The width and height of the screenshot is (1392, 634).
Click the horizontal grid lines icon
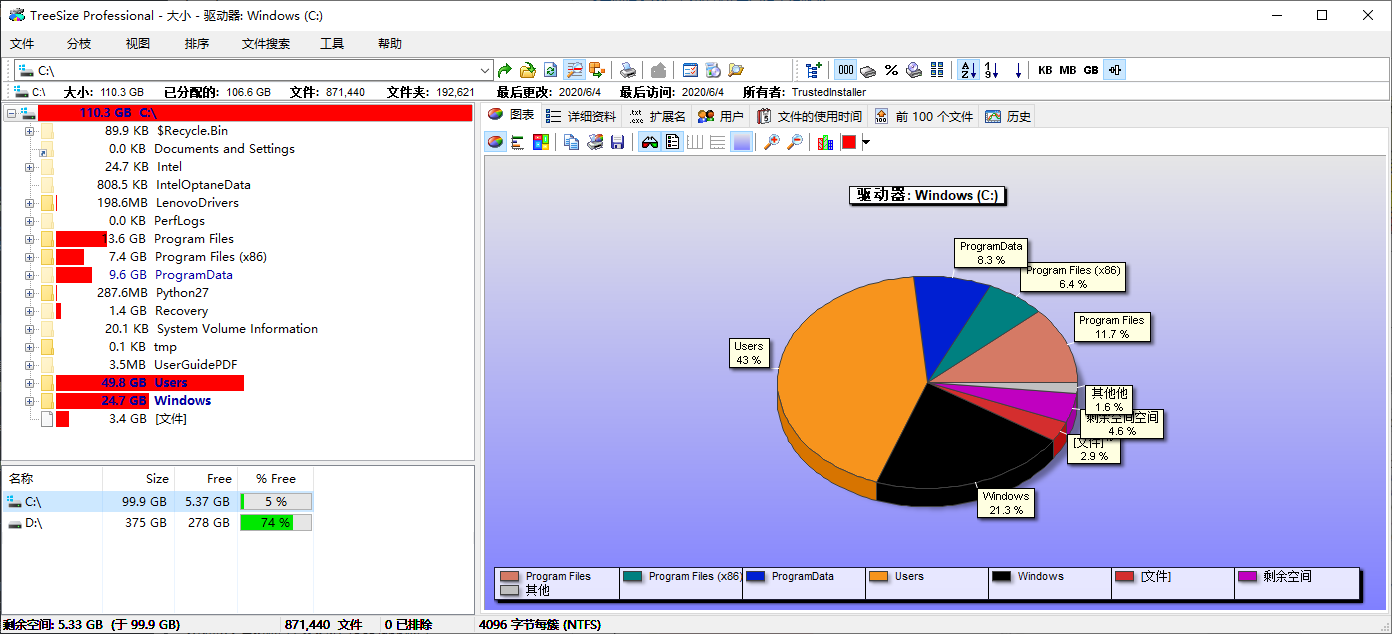coord(717,142)
